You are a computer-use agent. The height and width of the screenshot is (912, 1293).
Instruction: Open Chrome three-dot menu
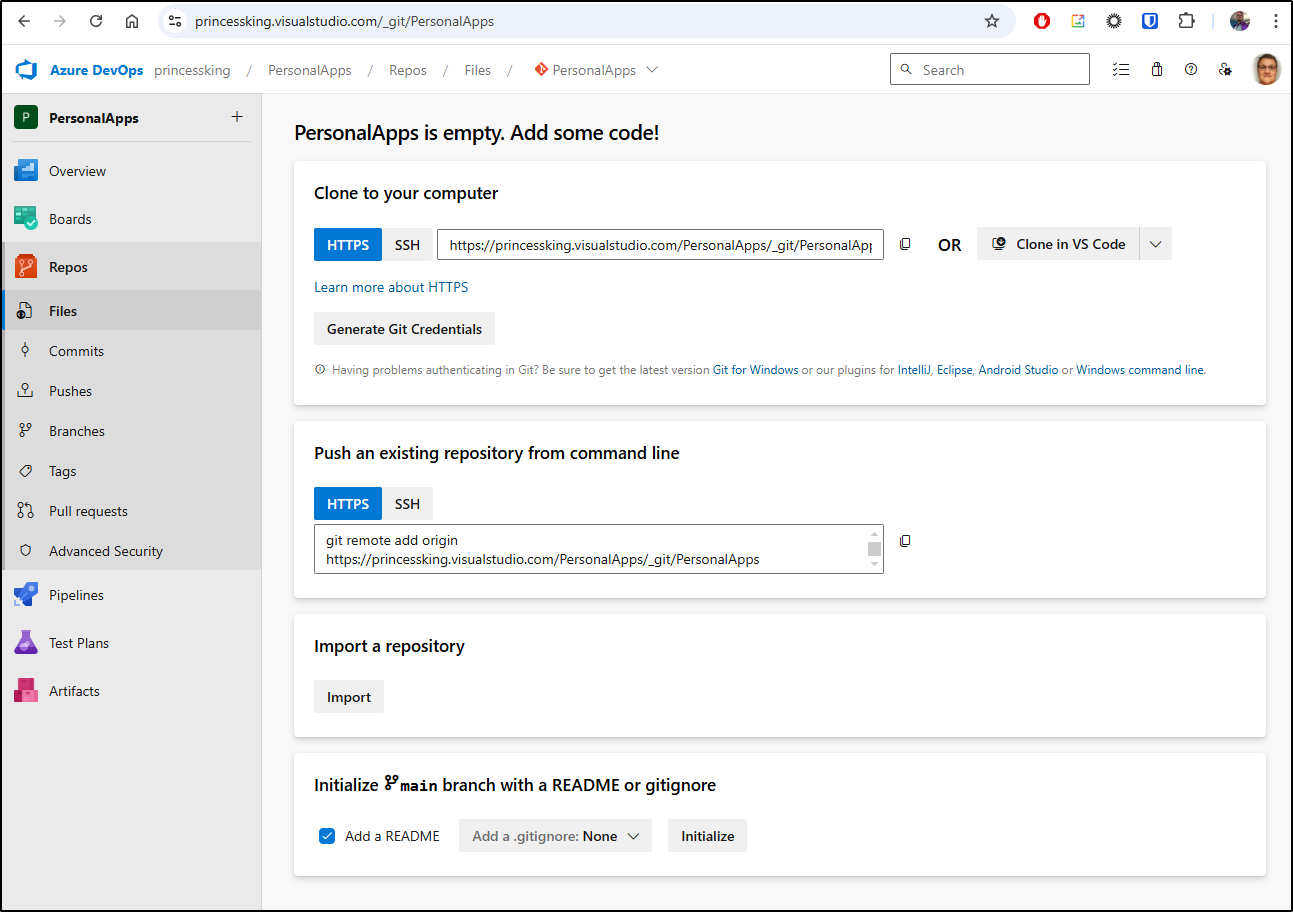tap(1275, 21)
